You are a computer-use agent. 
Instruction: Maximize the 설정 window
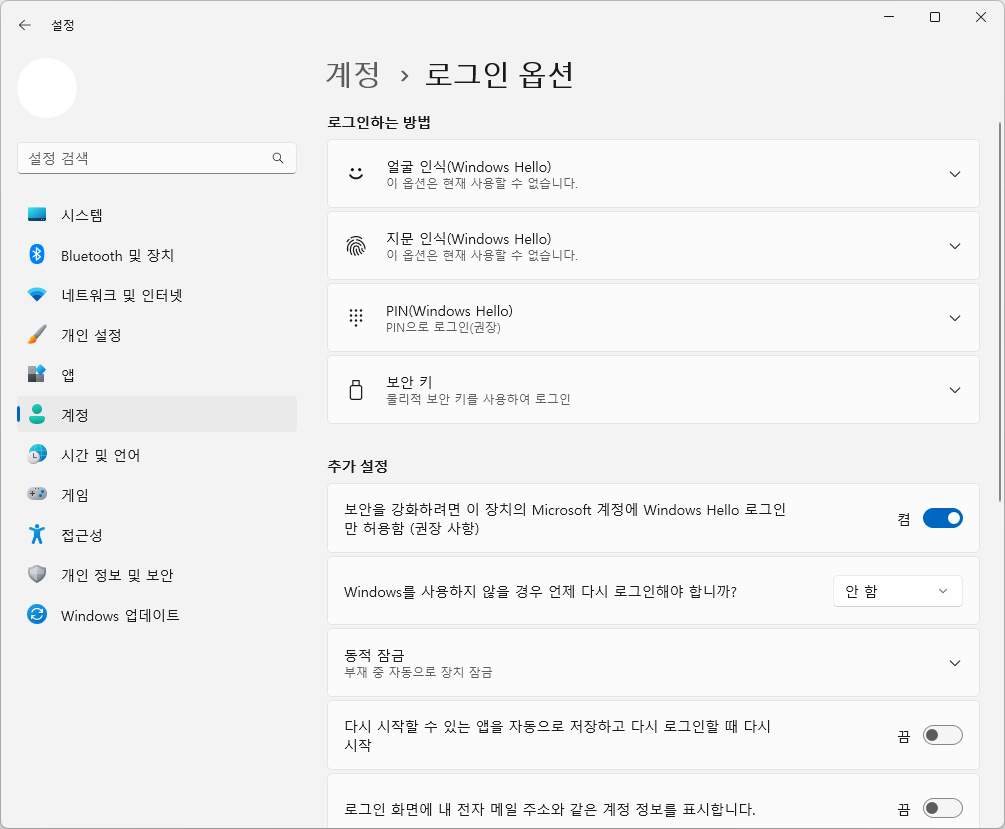934,17
